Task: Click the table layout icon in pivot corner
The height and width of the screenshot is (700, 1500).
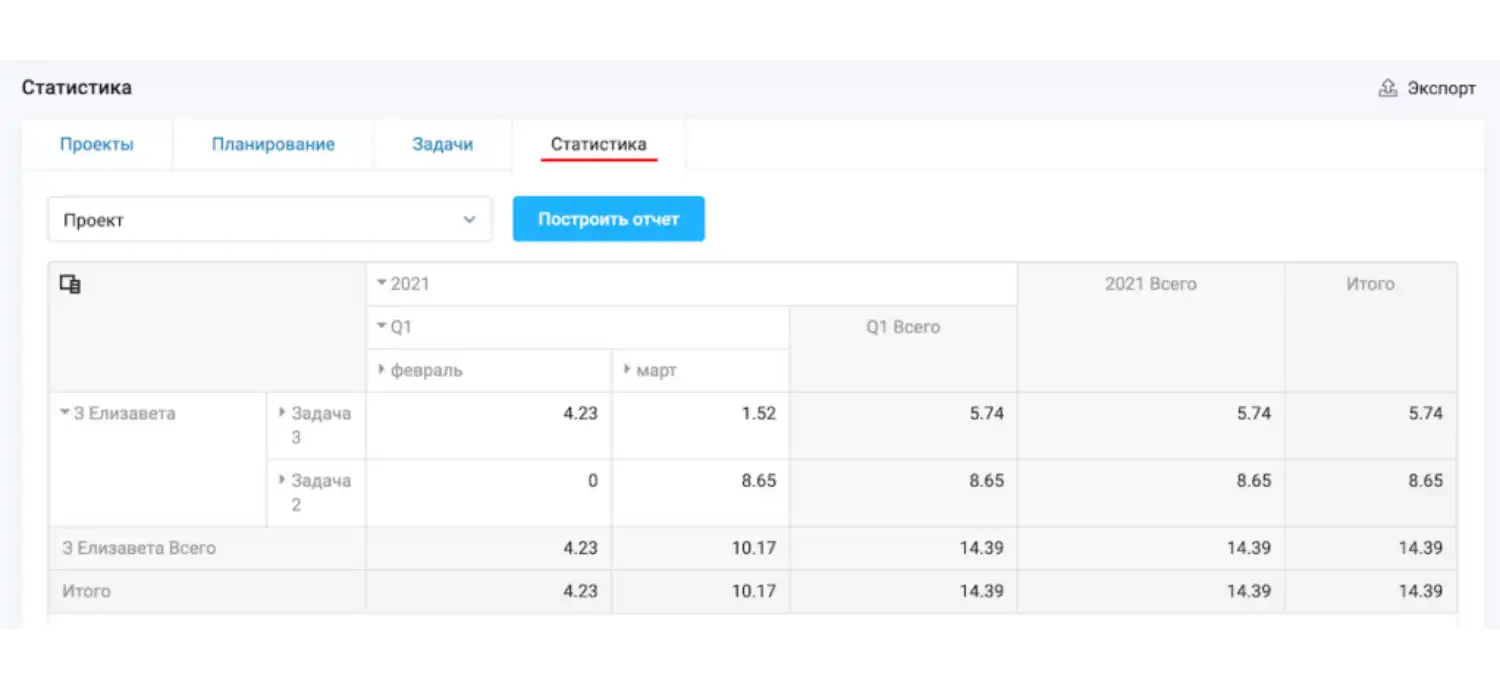Action: click(x=70, y=284)
